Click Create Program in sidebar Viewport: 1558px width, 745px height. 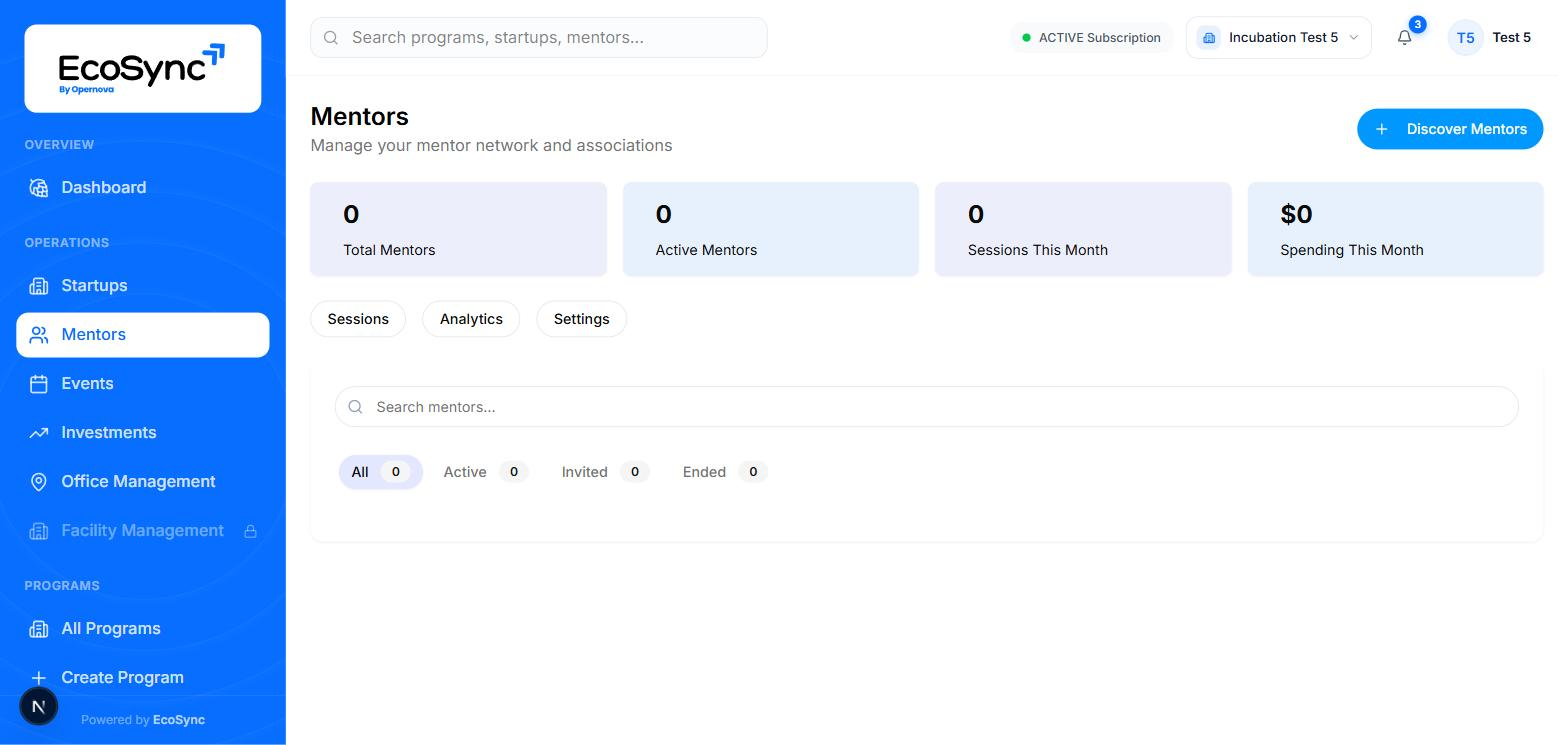pyautogui.click(x=143, y=678)
